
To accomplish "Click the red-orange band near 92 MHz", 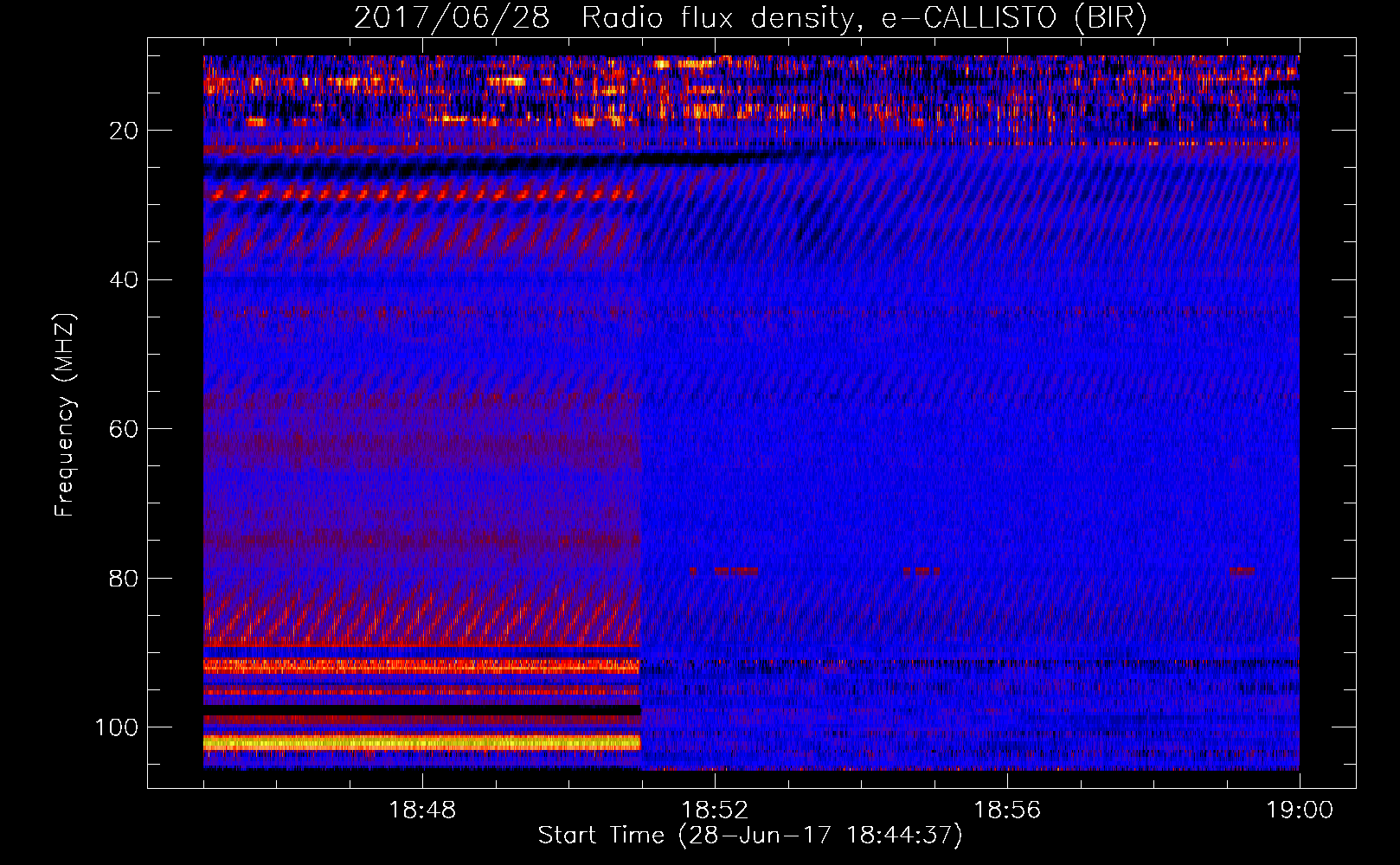I will point(421,666).
